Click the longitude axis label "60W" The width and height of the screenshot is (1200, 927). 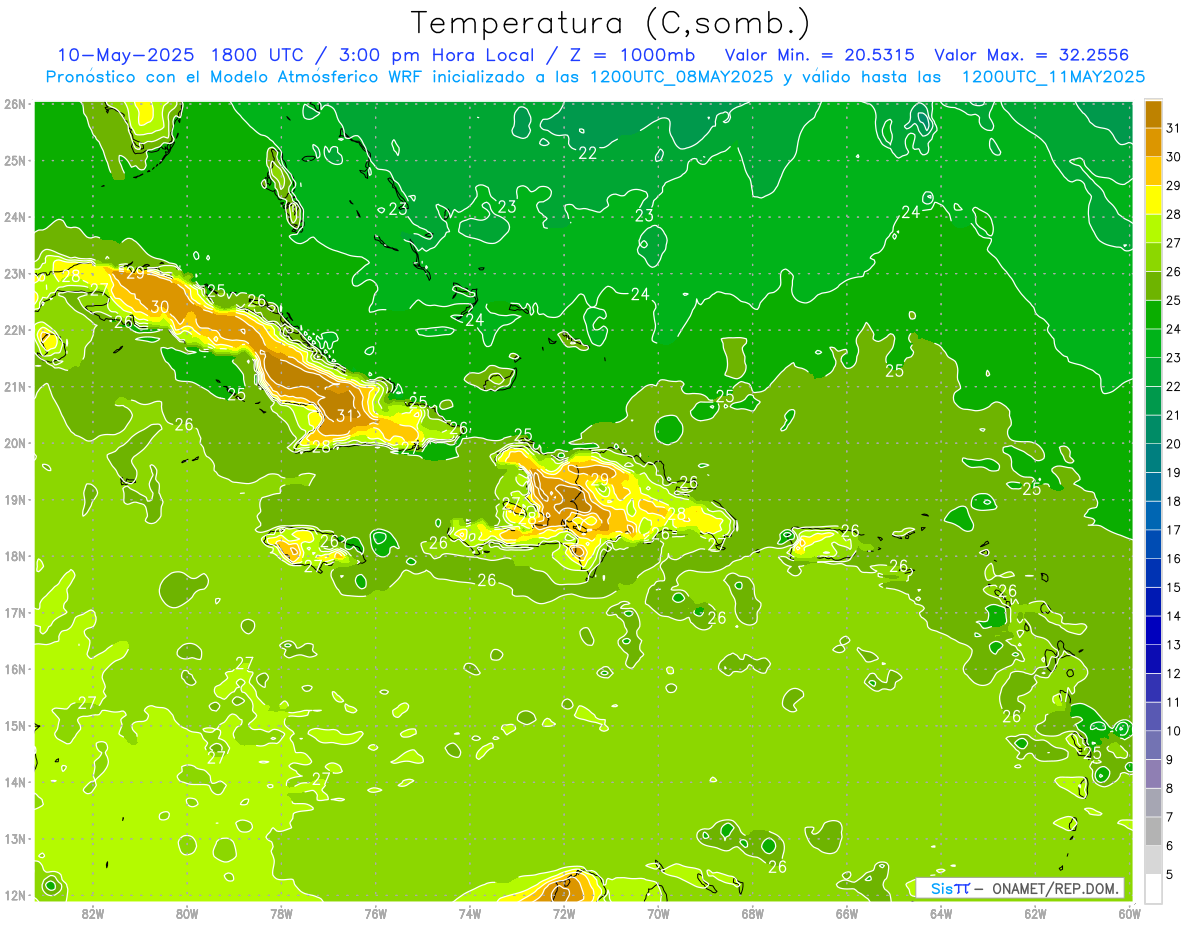click(1130, 913)
